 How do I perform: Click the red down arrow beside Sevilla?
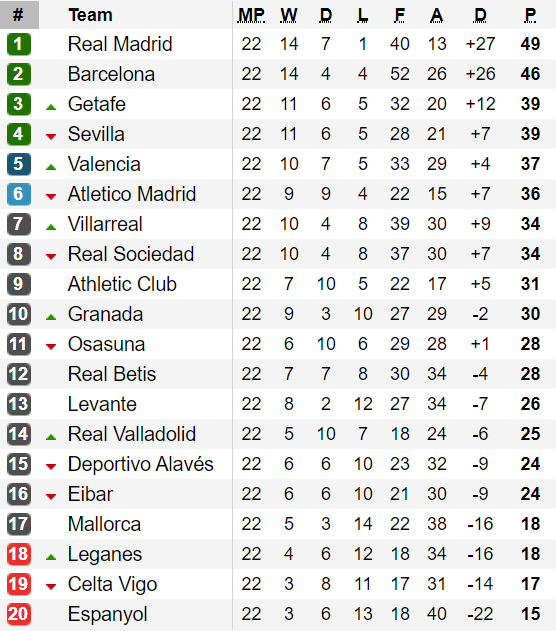click(51, 137)
